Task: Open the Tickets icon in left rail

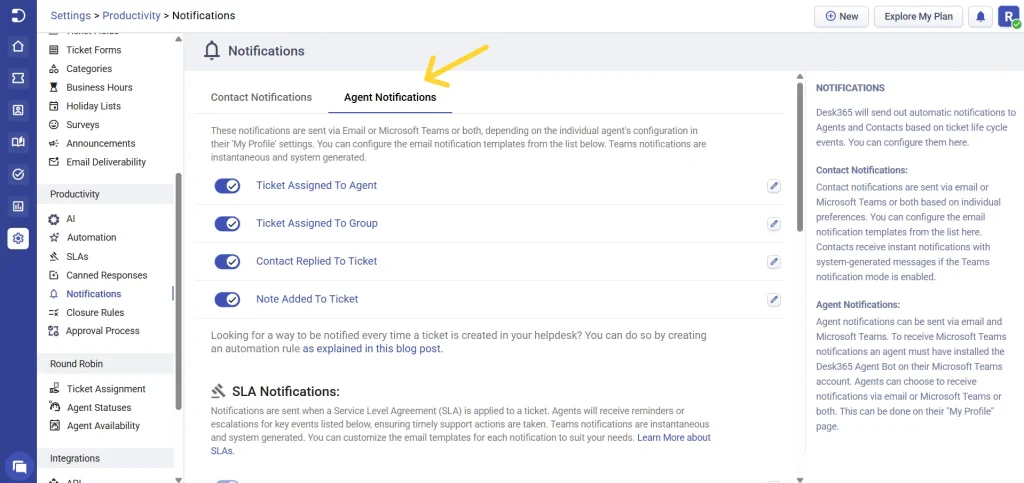Action: point(18,78)
